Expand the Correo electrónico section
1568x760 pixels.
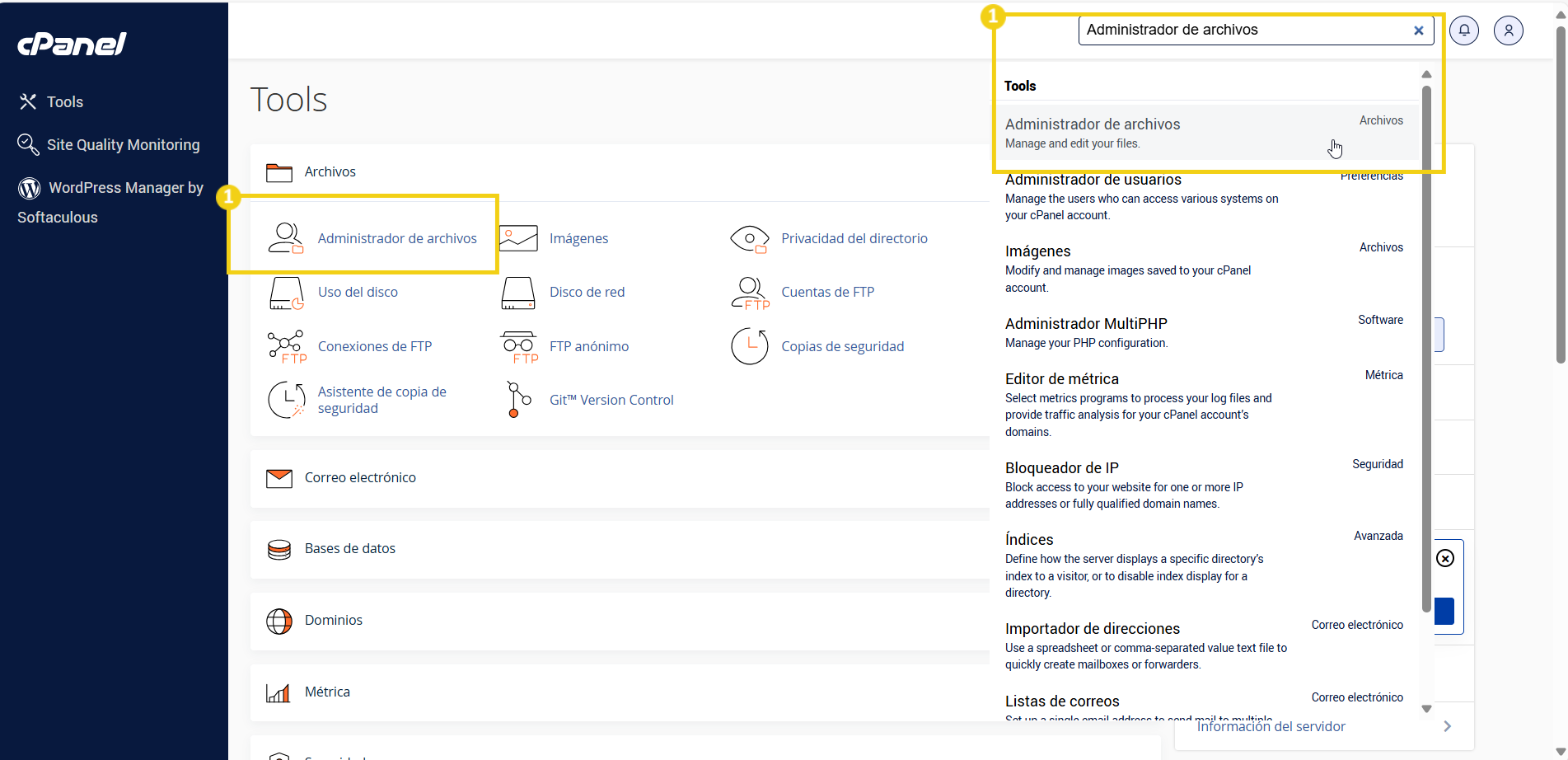pos(360,478)
